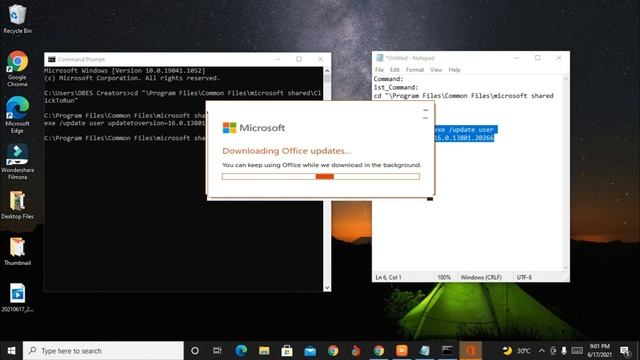Open the touch keyboard tray icon

click(577, 351)
